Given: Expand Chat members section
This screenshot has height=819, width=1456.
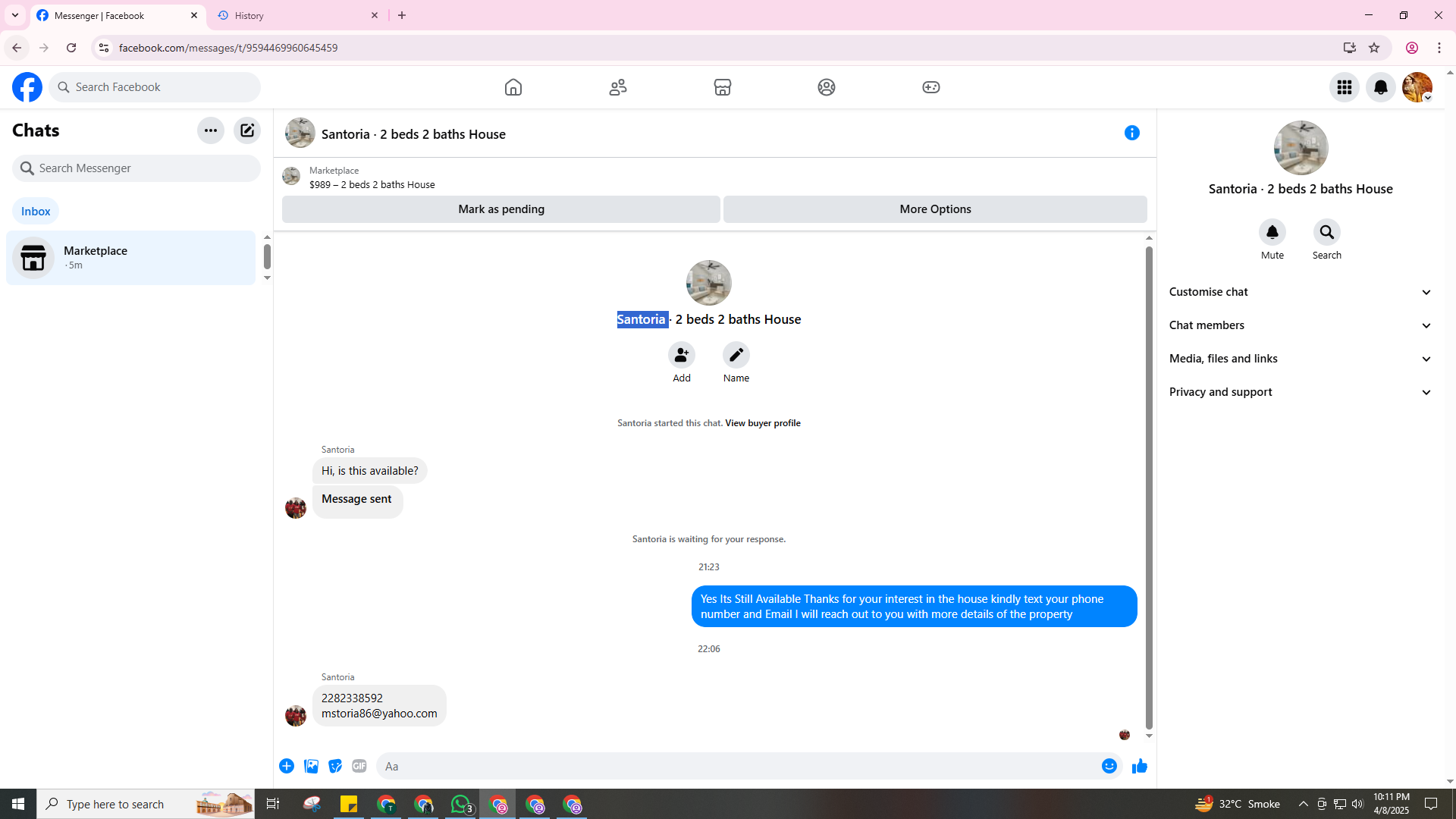Looking at the screenshot, I should [1300, 325].
